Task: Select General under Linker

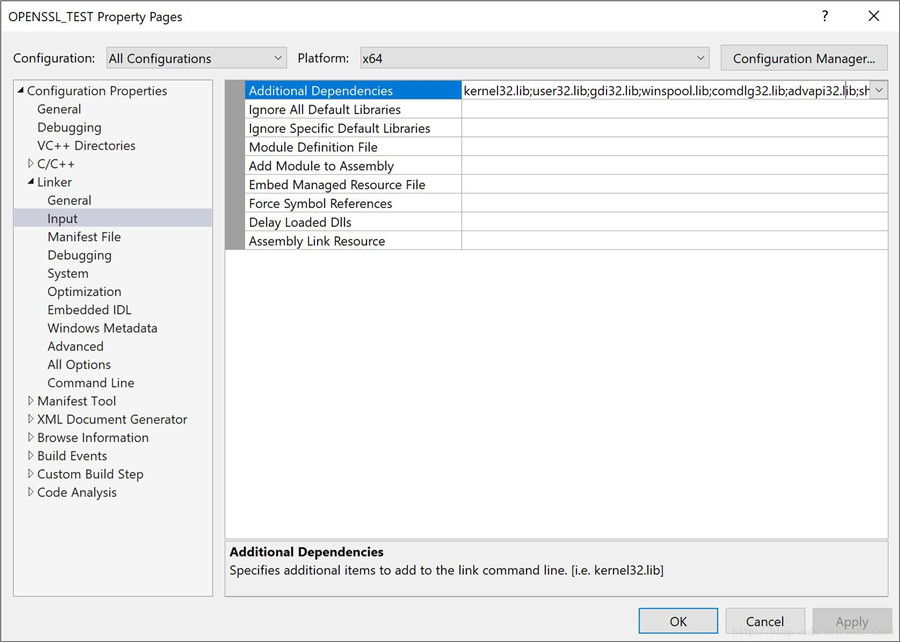Action: (x=69, y=200)
